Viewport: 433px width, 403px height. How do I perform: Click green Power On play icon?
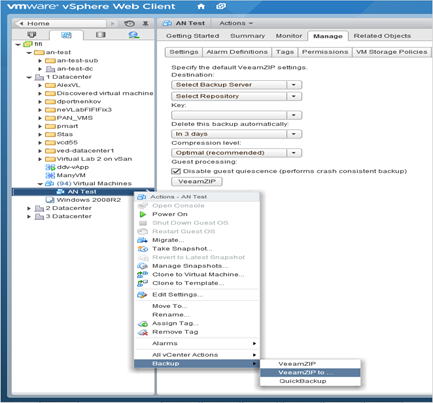point(143,214)
